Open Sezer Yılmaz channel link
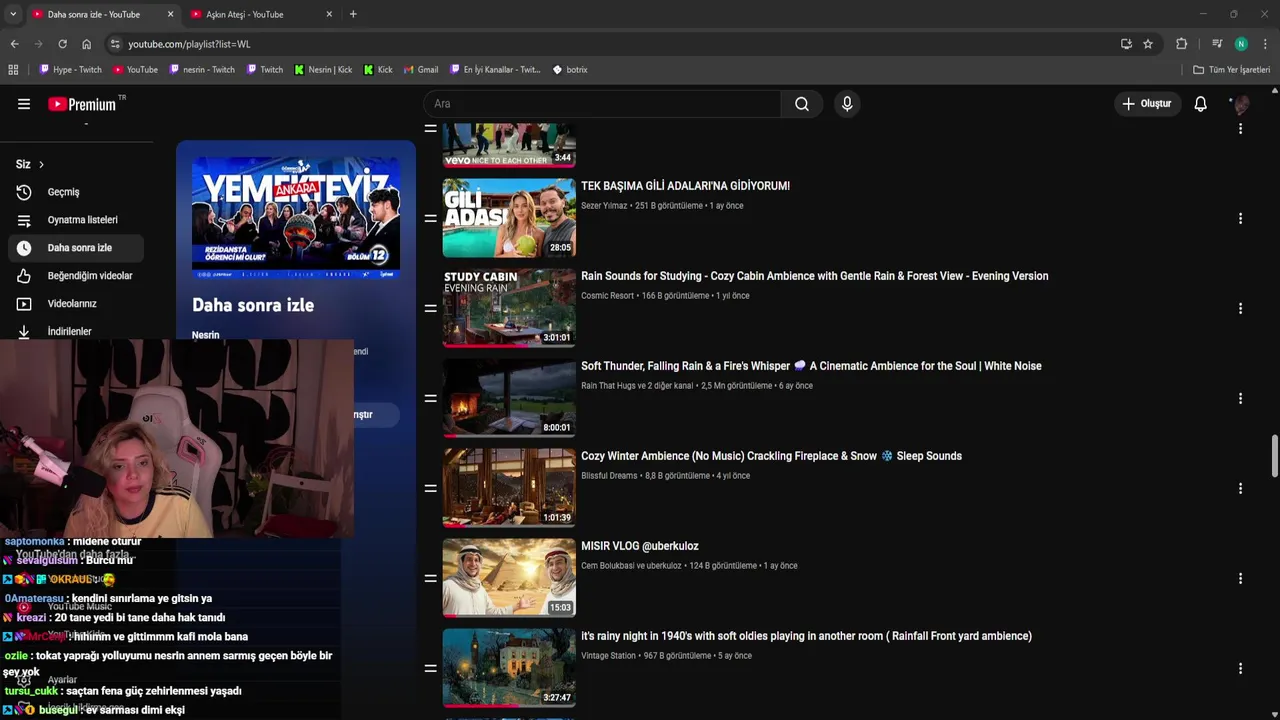The height and width of the screenshot is (720, 1280). click(604, 206)
